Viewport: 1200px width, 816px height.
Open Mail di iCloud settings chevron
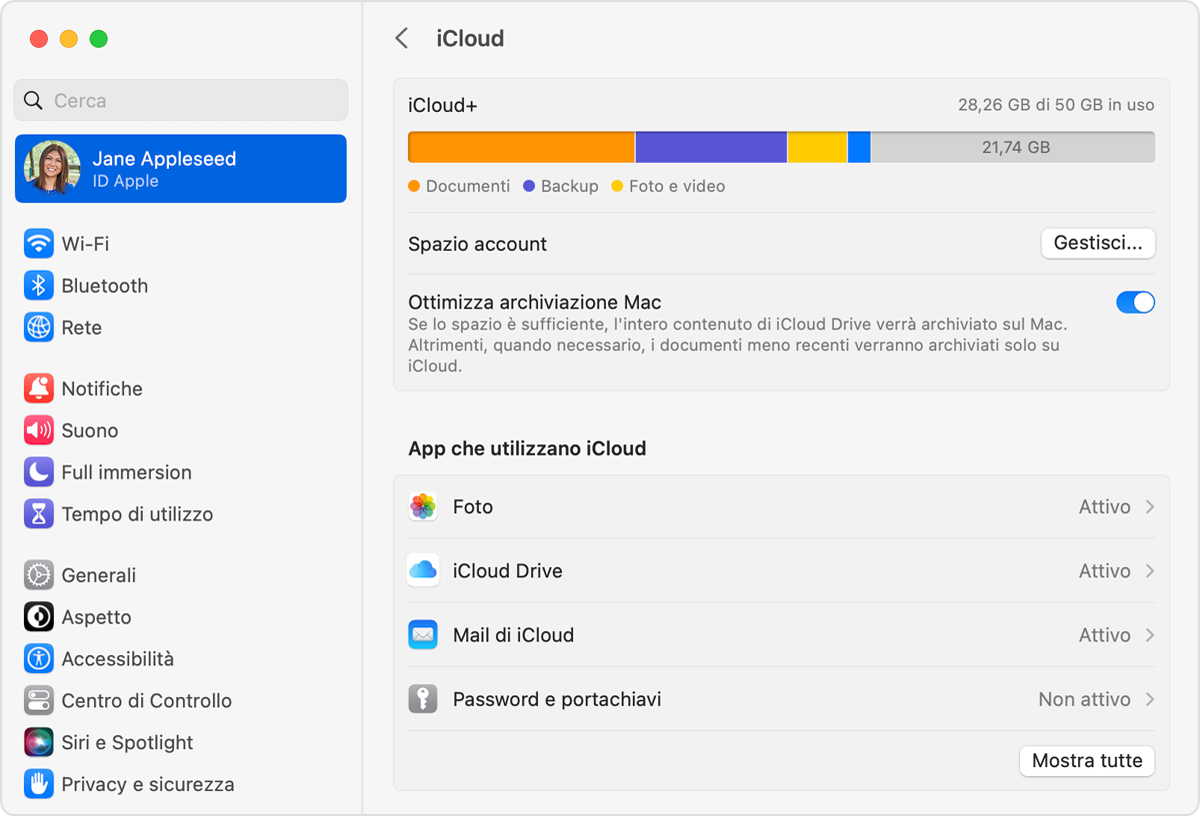tap(1150, 635)
